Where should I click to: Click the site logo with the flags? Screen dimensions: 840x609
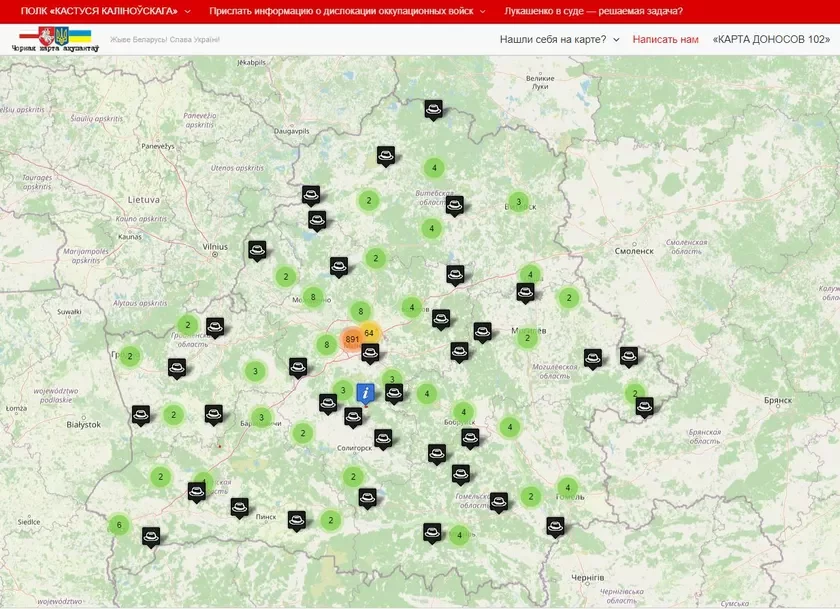pos(55,39)
